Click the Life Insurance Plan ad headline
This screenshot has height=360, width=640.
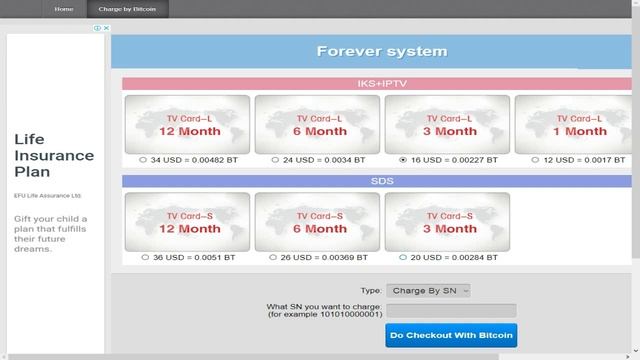click(x=54, y=156)
